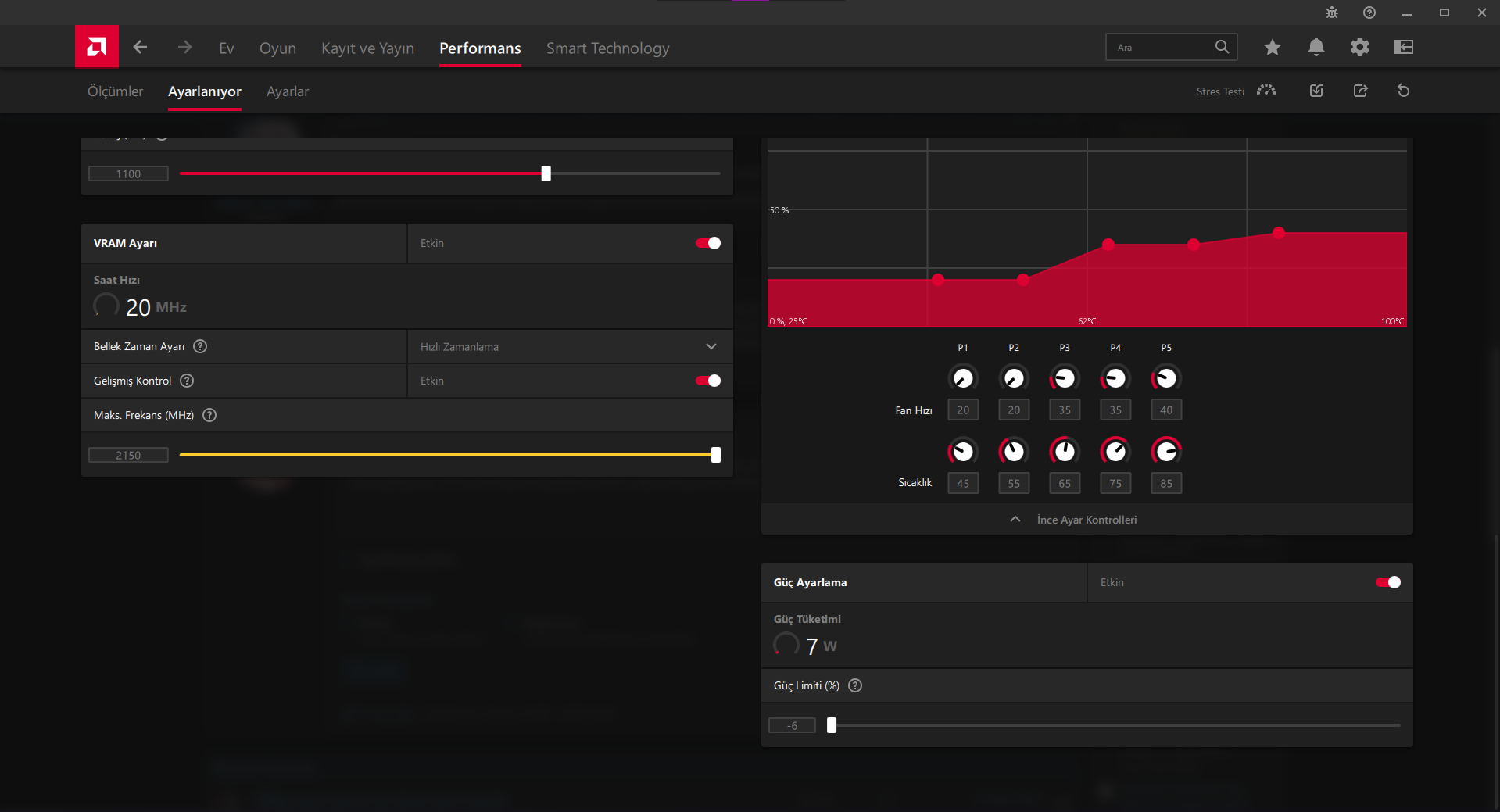Click the P3 fan speed dial

[1065, 378]
